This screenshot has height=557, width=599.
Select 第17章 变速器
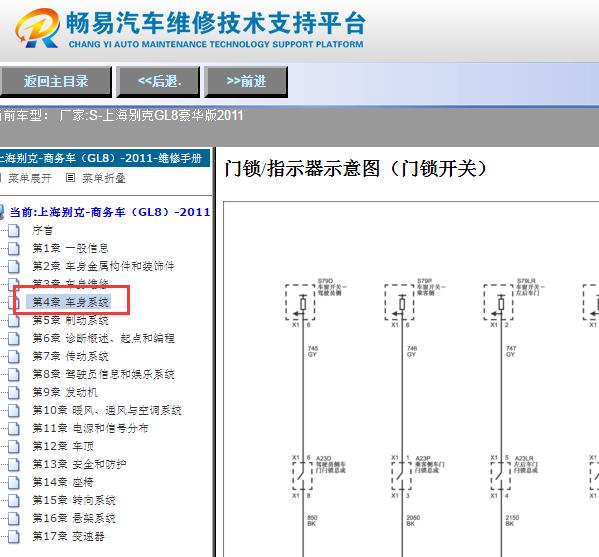pyautogui.click(x=68, y=536)
